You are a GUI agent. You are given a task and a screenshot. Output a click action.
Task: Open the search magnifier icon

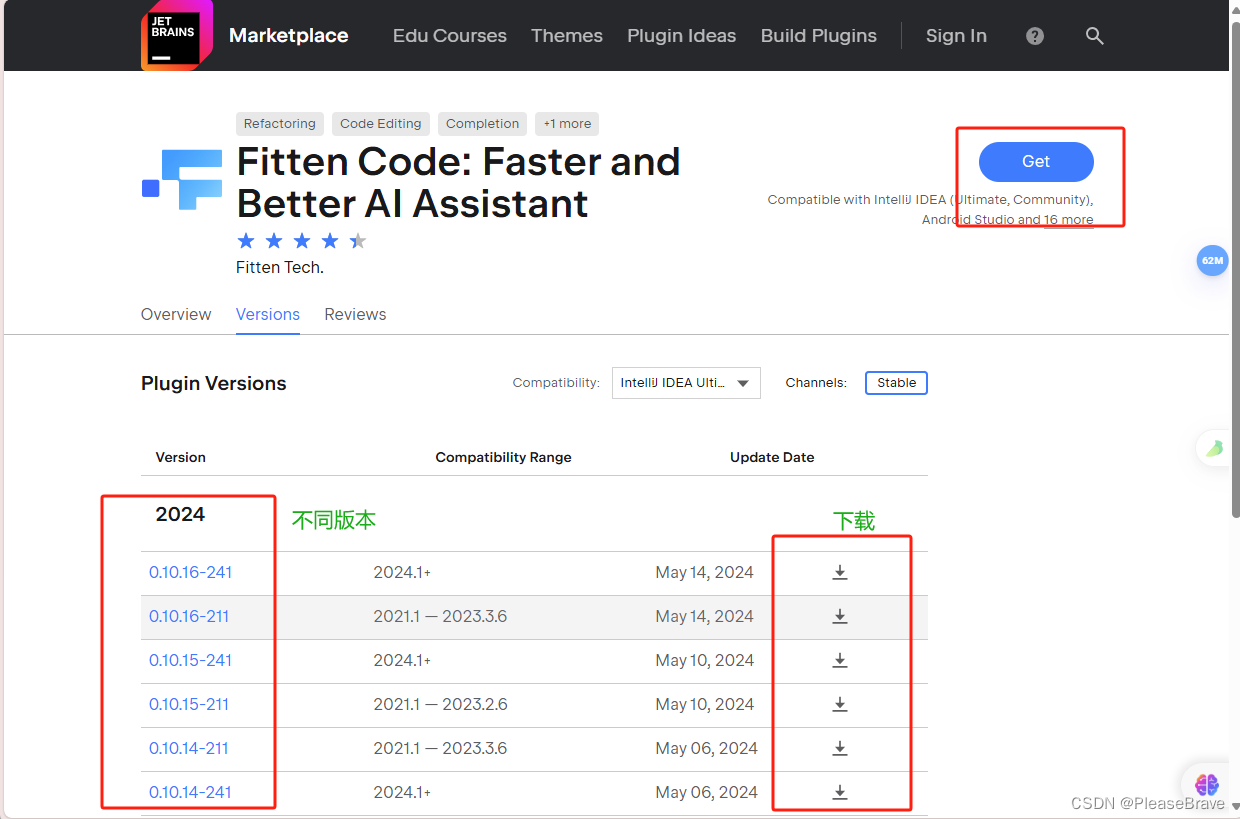[1095, 36]
